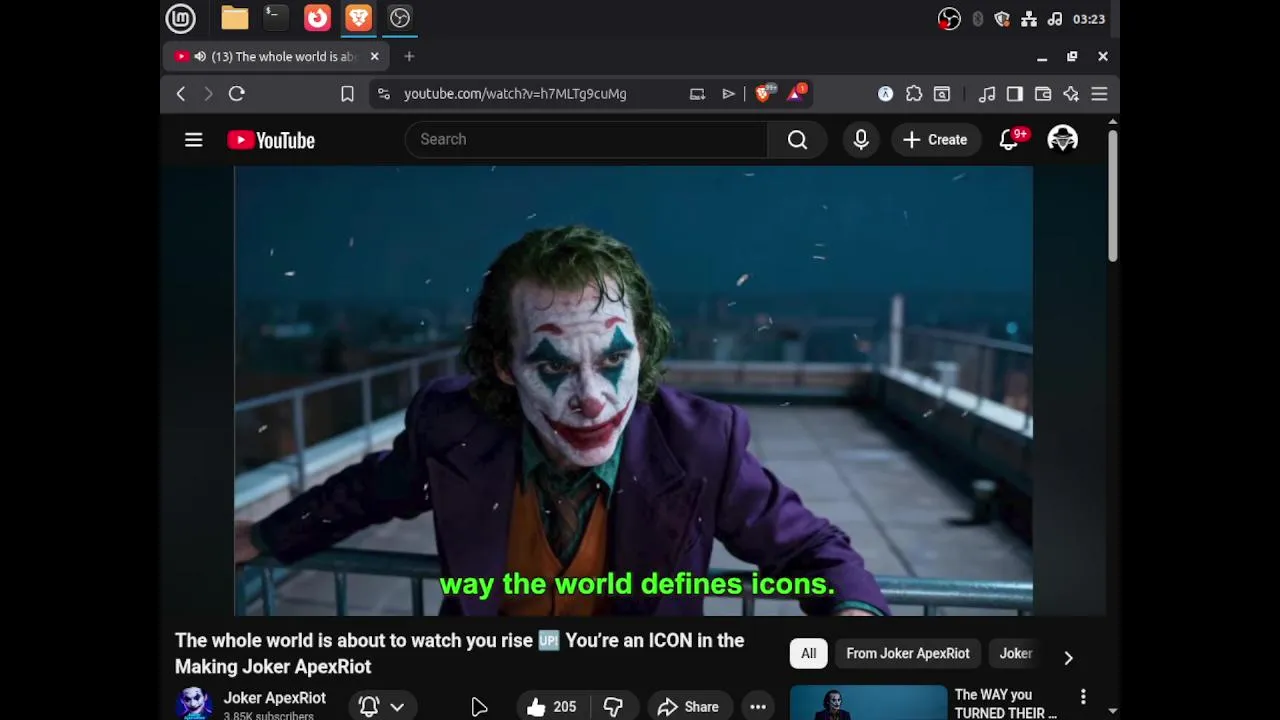The height and width of the screenshot is (720, 1280).
Task: Open more actions three-dot menu below video
Action: coord(758,707)
